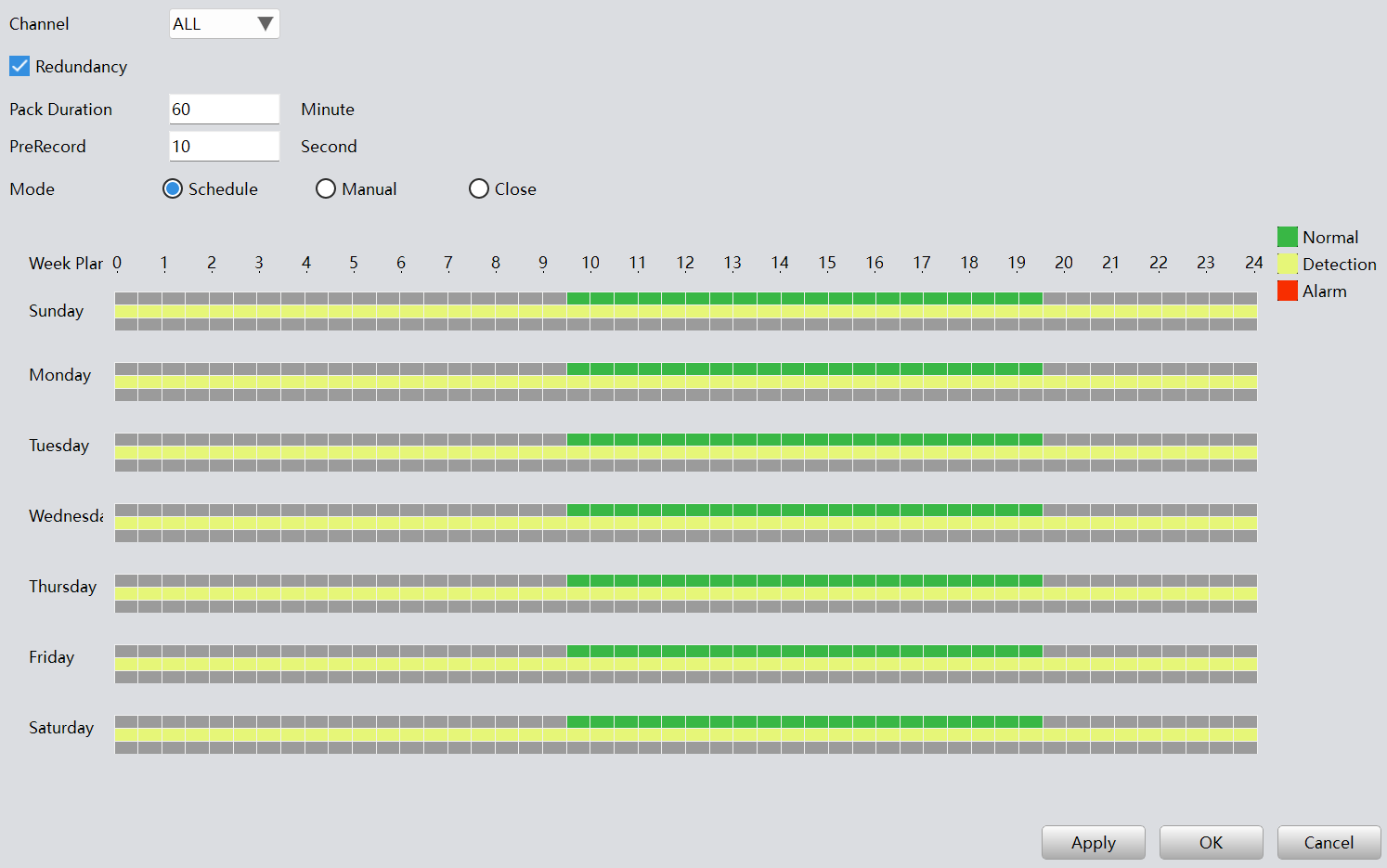Click the Pack Duration input field
The height and width of the screenshot is (868, 1387).
pyautogui.click(x=225, y=110)
